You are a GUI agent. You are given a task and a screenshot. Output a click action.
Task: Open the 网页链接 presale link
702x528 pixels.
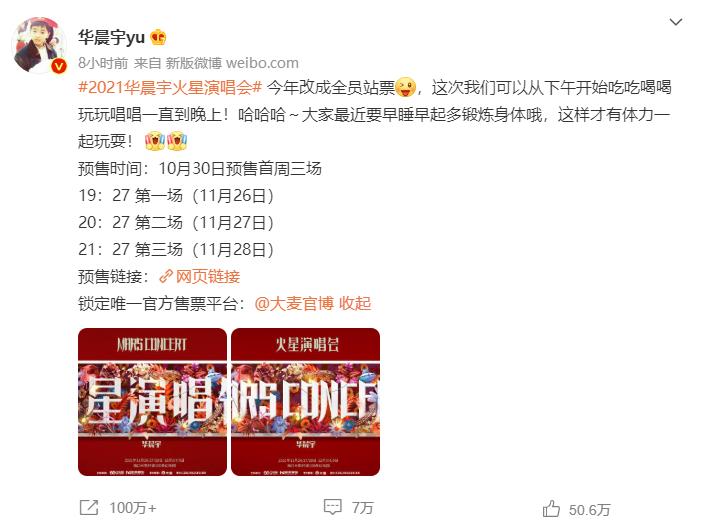pos(208,277)
